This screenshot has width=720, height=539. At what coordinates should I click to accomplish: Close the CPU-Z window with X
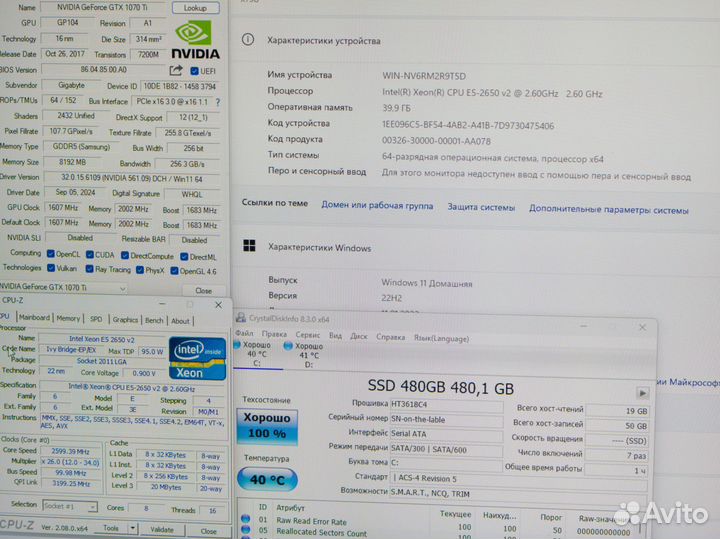pyautogui.click(x=219, y=305)
